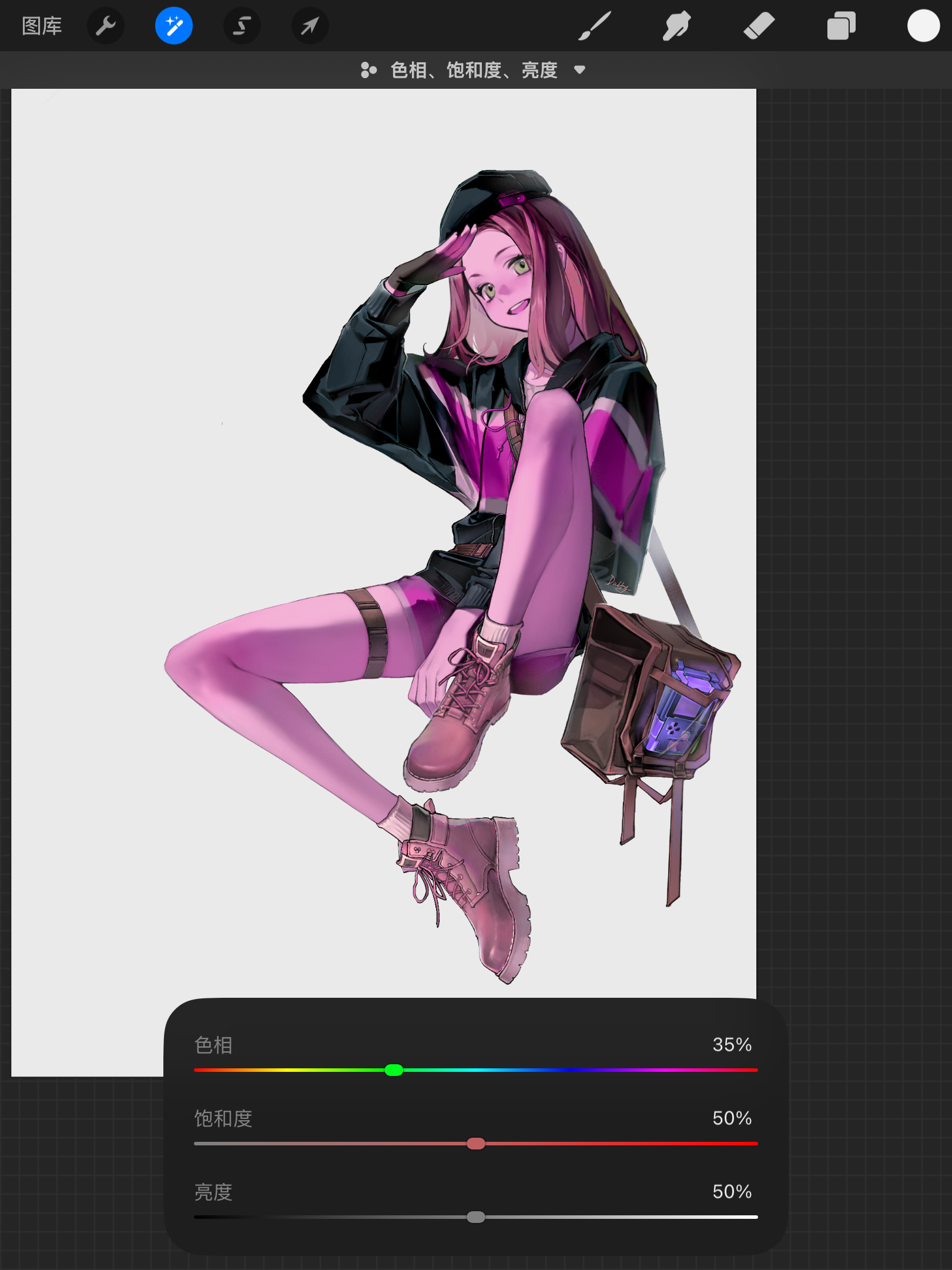The width and height of the screenshot is (952, 1270).
Task: Tap the character artwork on the canvas
Action: [x=452, y=576]
